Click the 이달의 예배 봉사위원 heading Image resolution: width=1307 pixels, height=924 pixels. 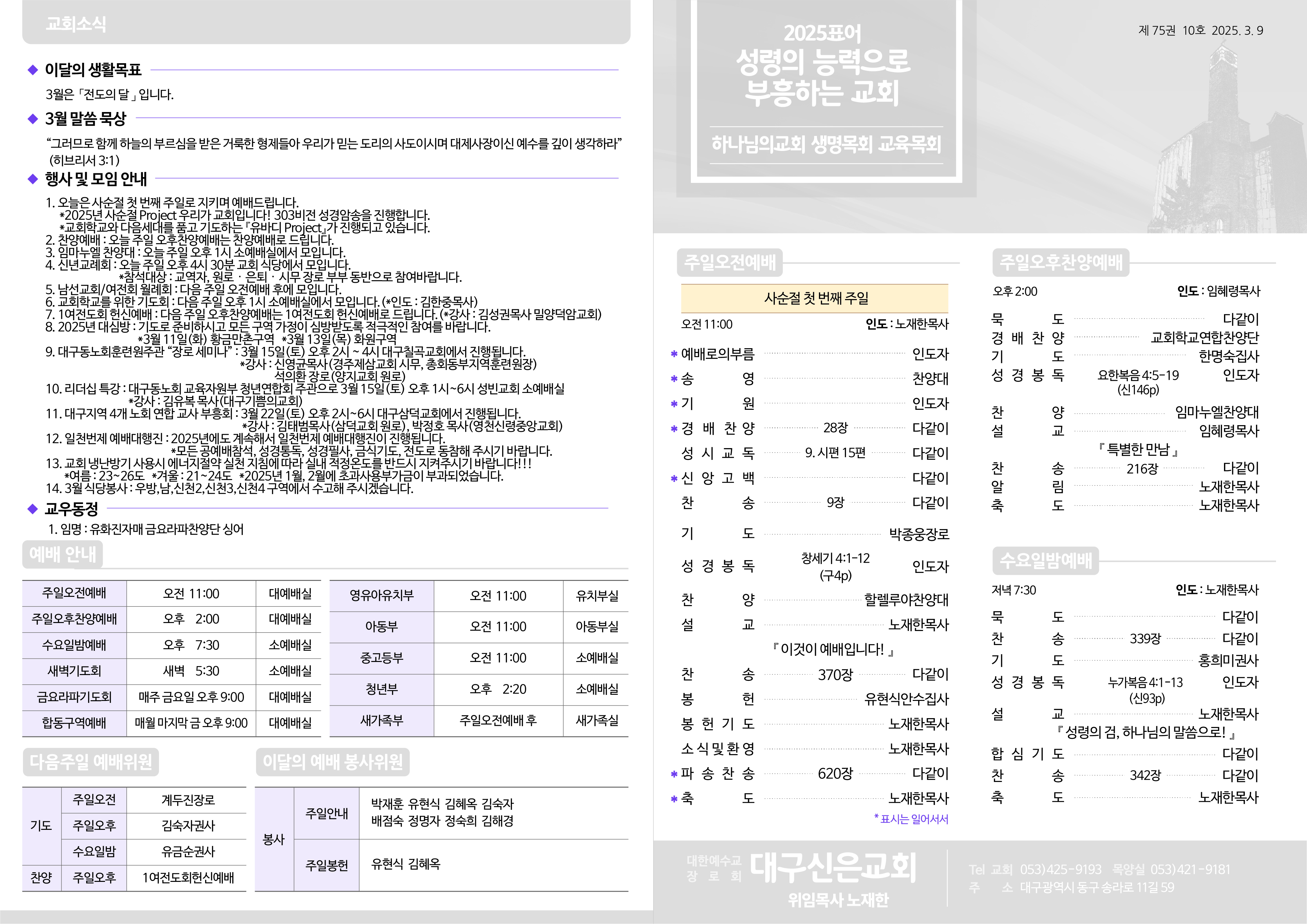point(332,762)
